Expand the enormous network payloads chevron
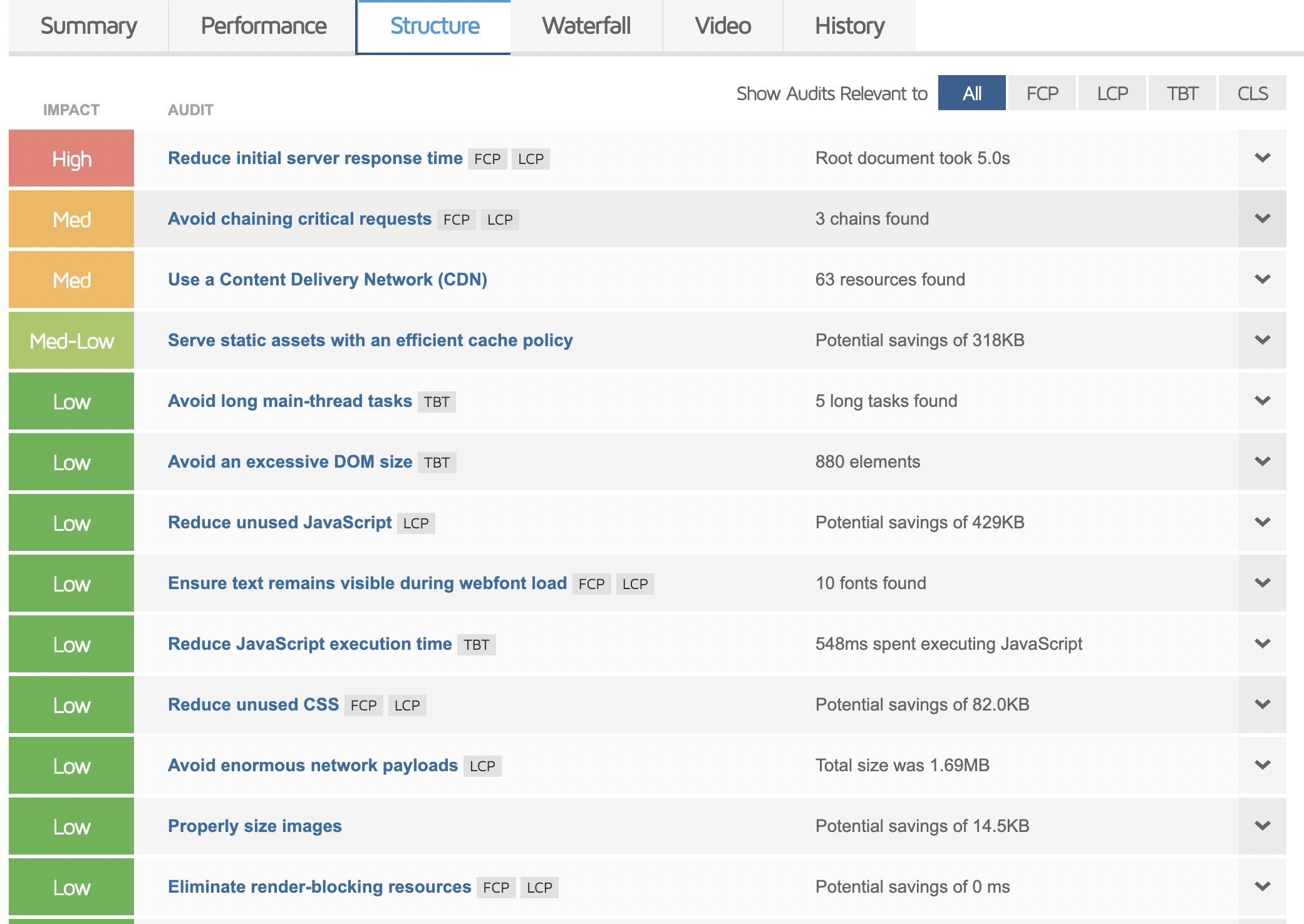 click(1262, 765)
